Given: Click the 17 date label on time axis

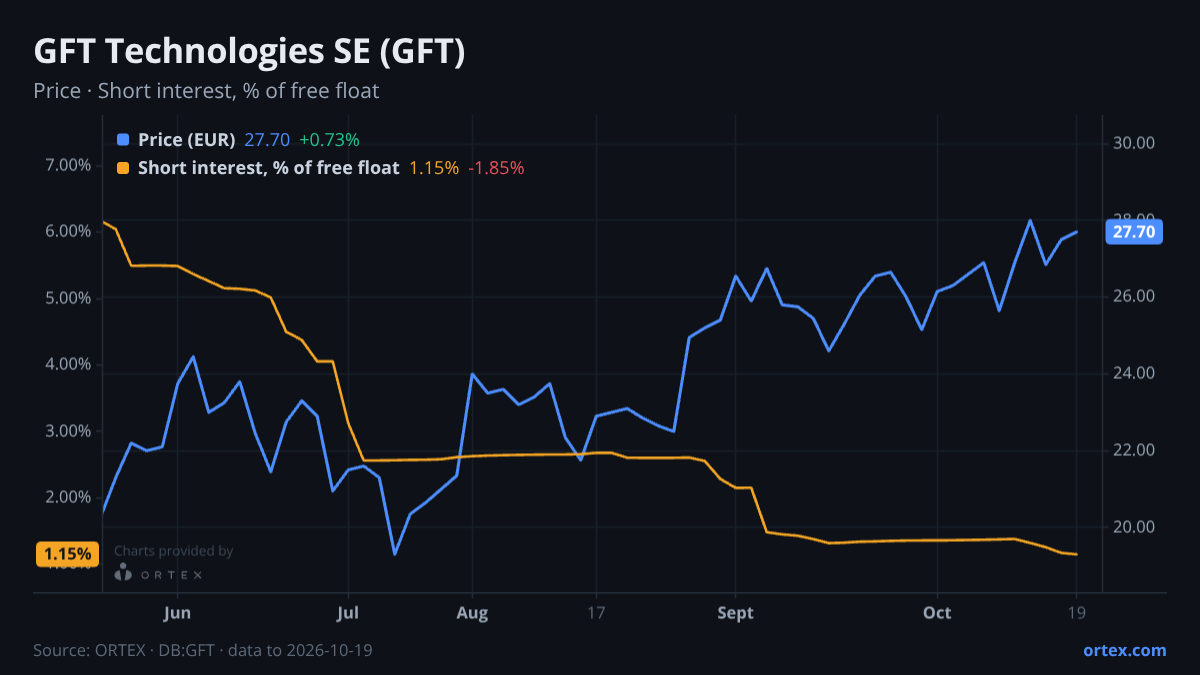Looking at the screenshot, I should 597,613.
